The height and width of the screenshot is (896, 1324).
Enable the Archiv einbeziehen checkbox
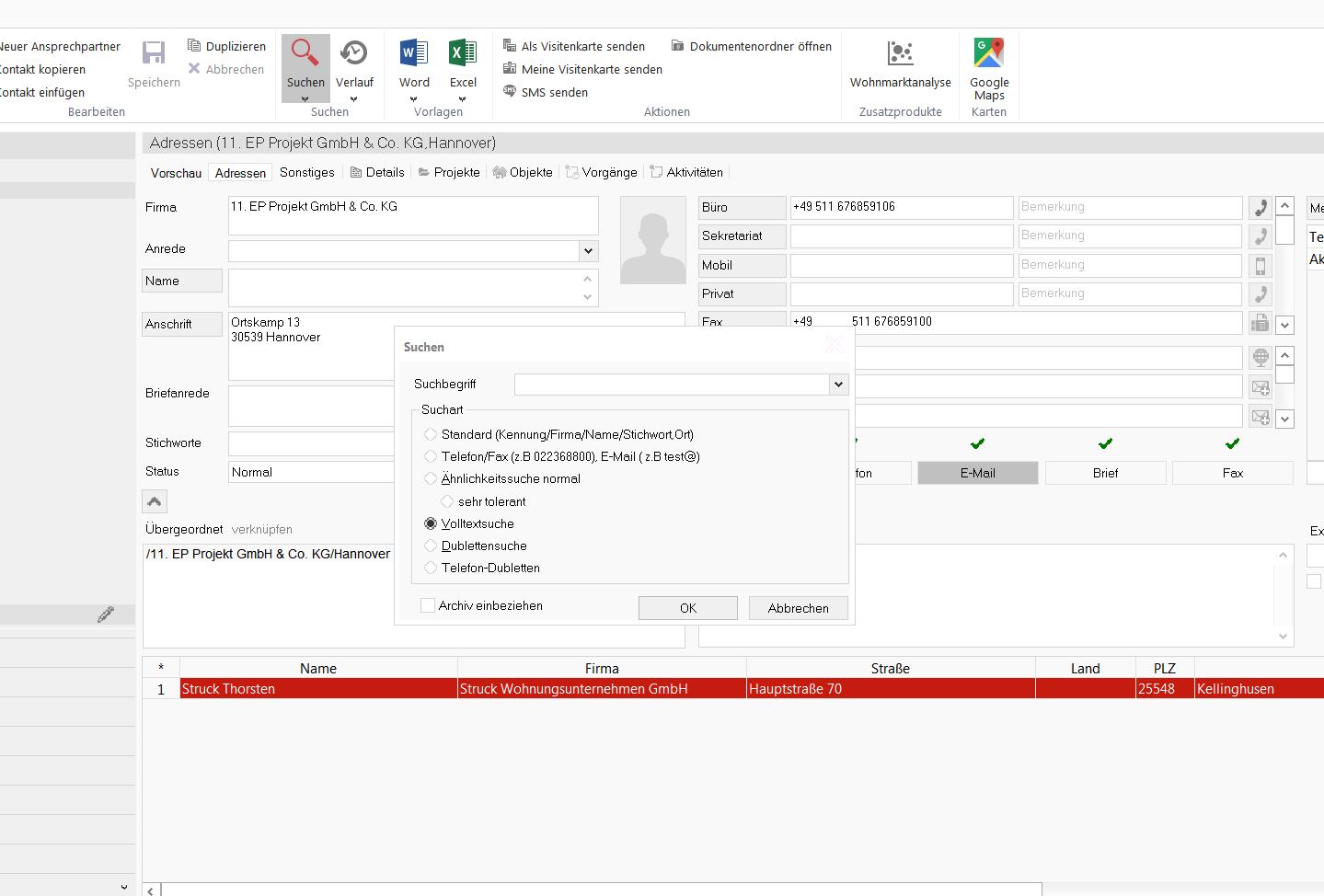pyautogui.click(x=428, y=605)
